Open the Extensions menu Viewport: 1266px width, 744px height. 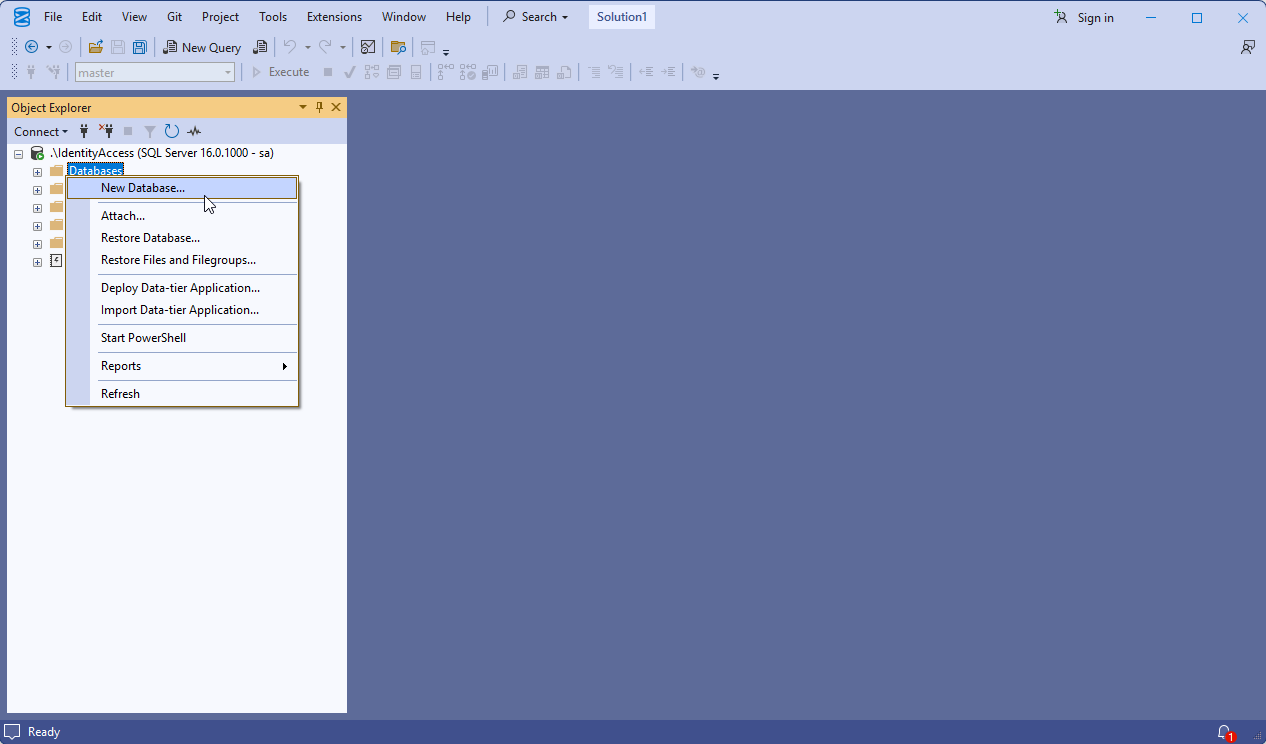(334, 17)
